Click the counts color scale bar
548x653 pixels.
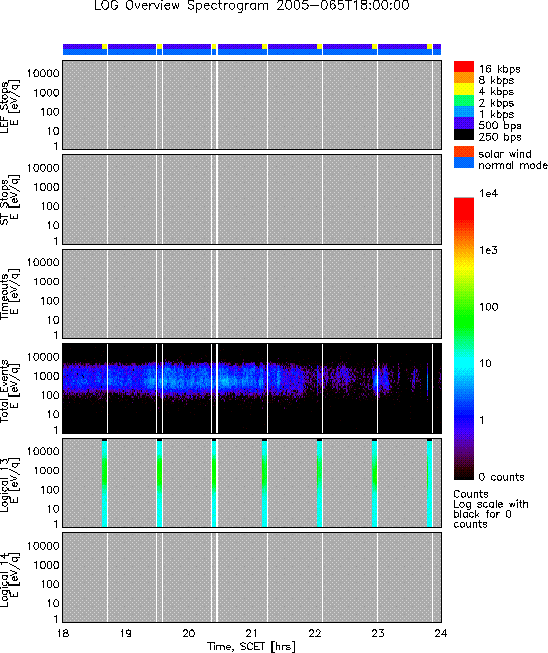[x=464, y=339]
